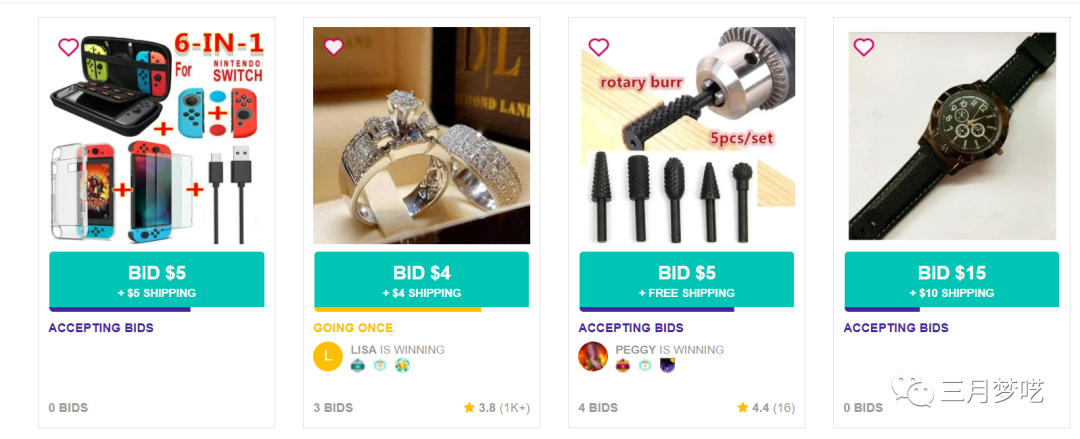Click Peggy's dark purple badge icon
This screenshot has height=439, width=1080.
(x=667, y=366)
